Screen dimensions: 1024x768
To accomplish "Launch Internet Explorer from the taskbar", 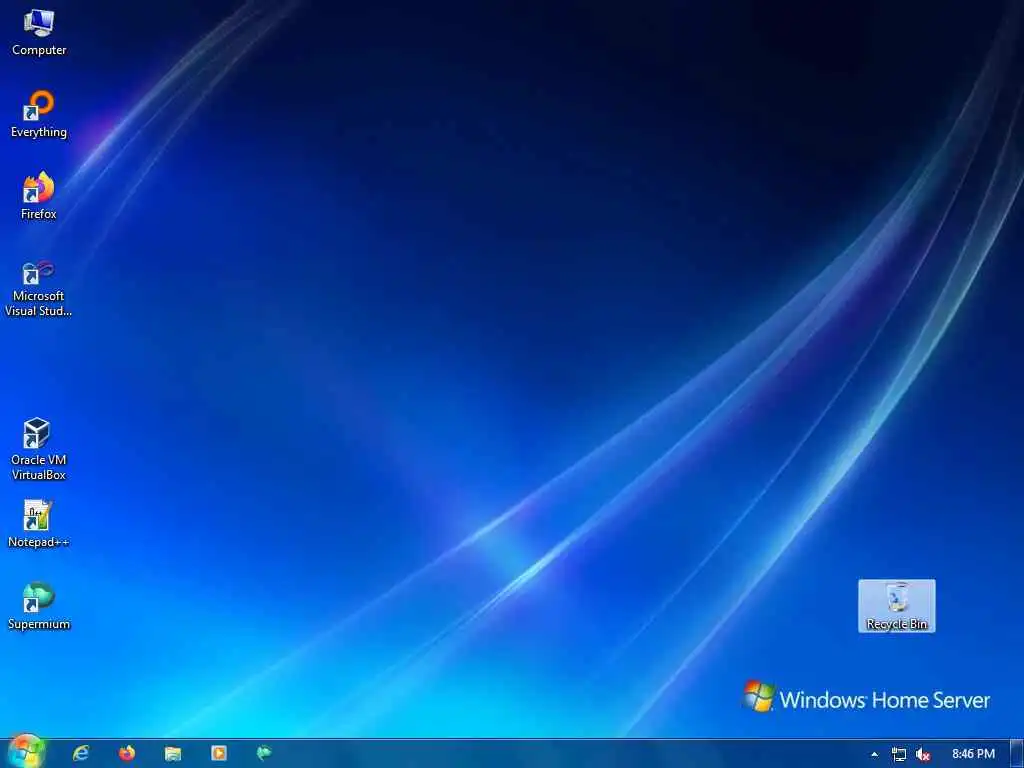I will (81, 754).
